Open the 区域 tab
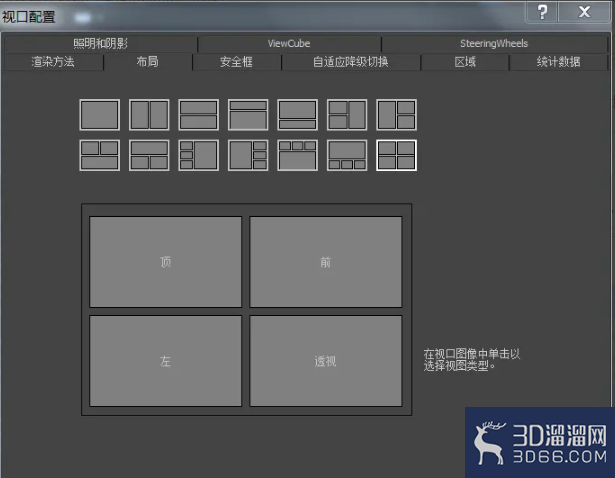615x478 pixels. click(465, 62)
